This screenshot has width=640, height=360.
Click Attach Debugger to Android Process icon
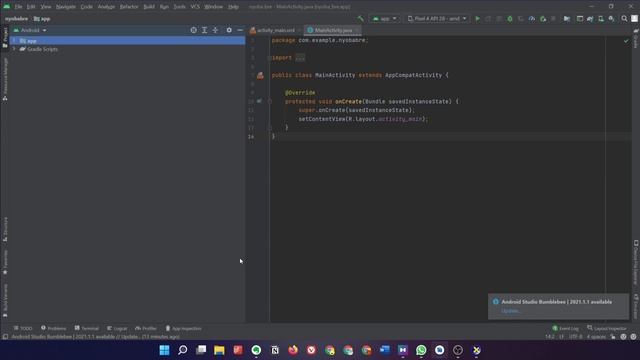coord(543,19)
